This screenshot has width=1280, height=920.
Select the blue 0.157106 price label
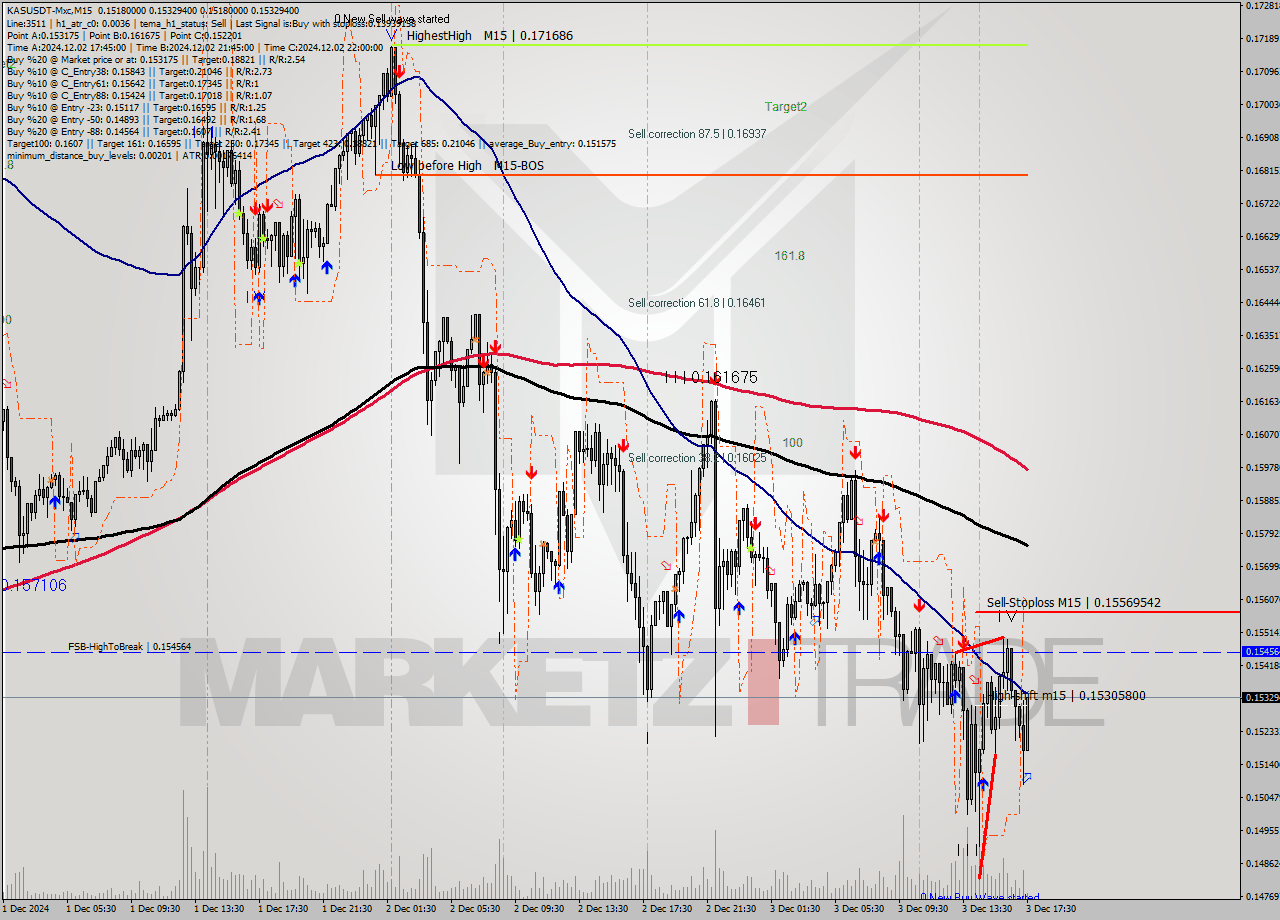tap(34, 585)
